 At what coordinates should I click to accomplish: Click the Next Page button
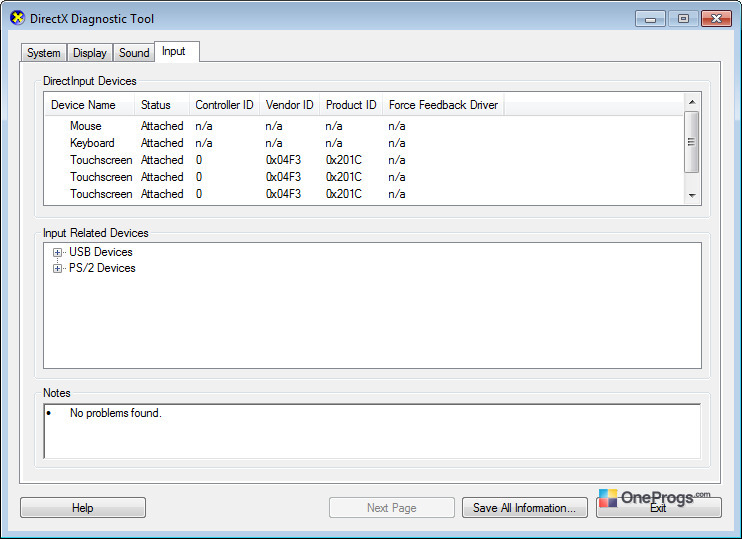pos(391,508)
